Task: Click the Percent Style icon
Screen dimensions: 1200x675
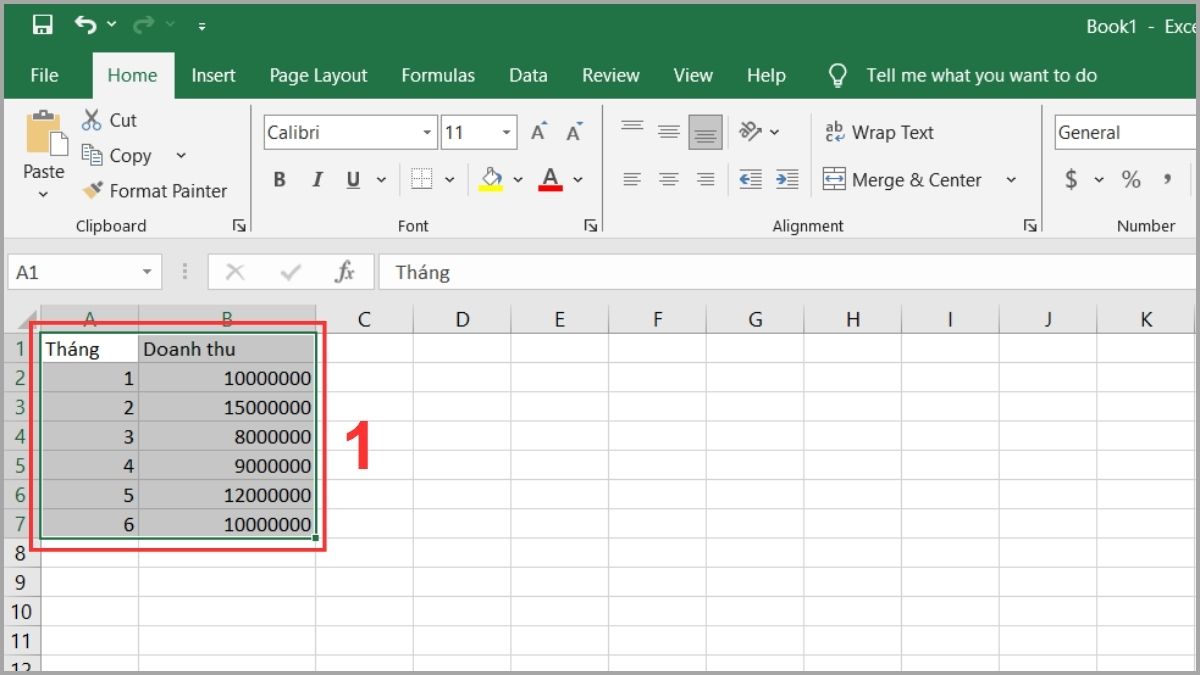Action: [x=1131, y=180]
